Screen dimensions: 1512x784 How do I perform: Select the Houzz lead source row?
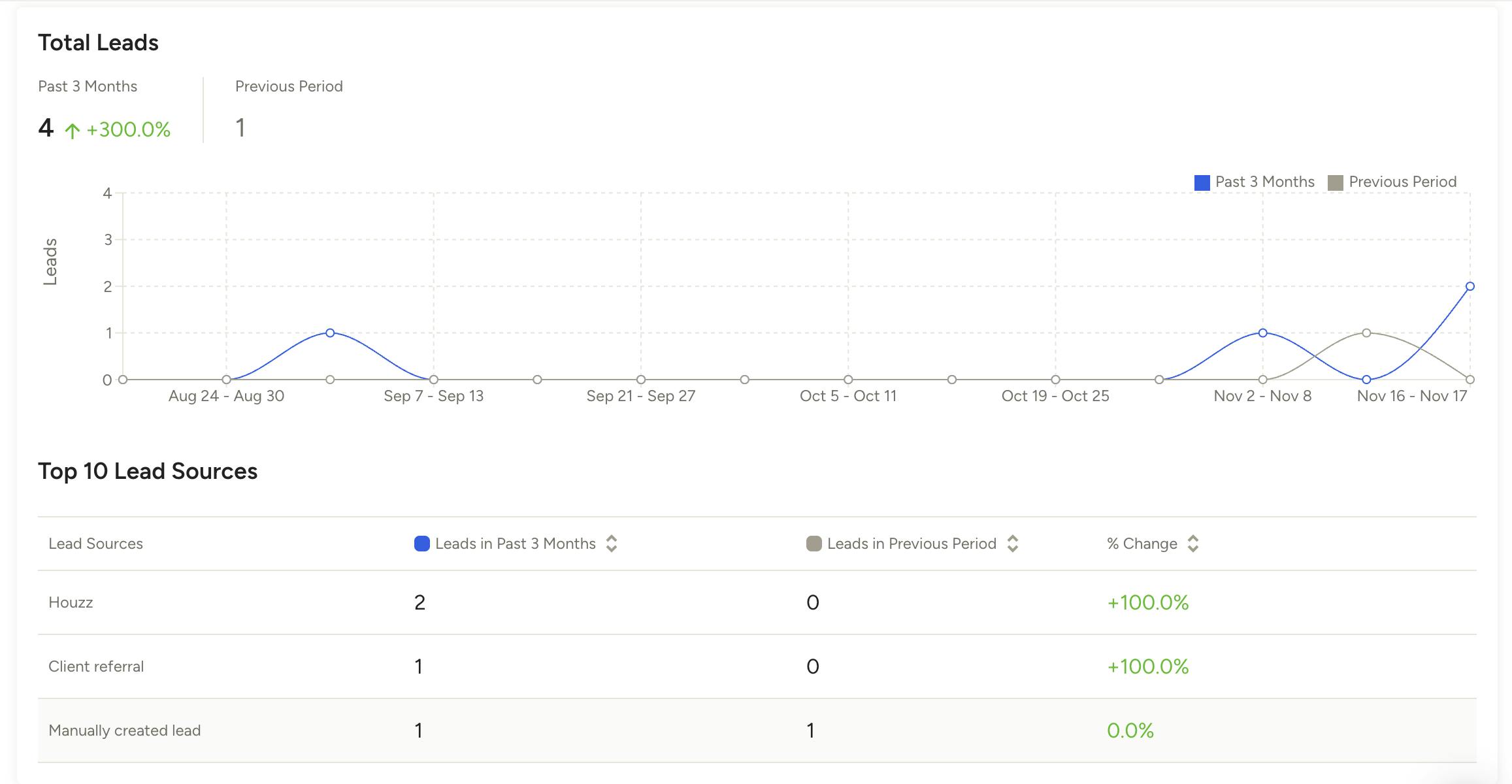coord(71,602)
